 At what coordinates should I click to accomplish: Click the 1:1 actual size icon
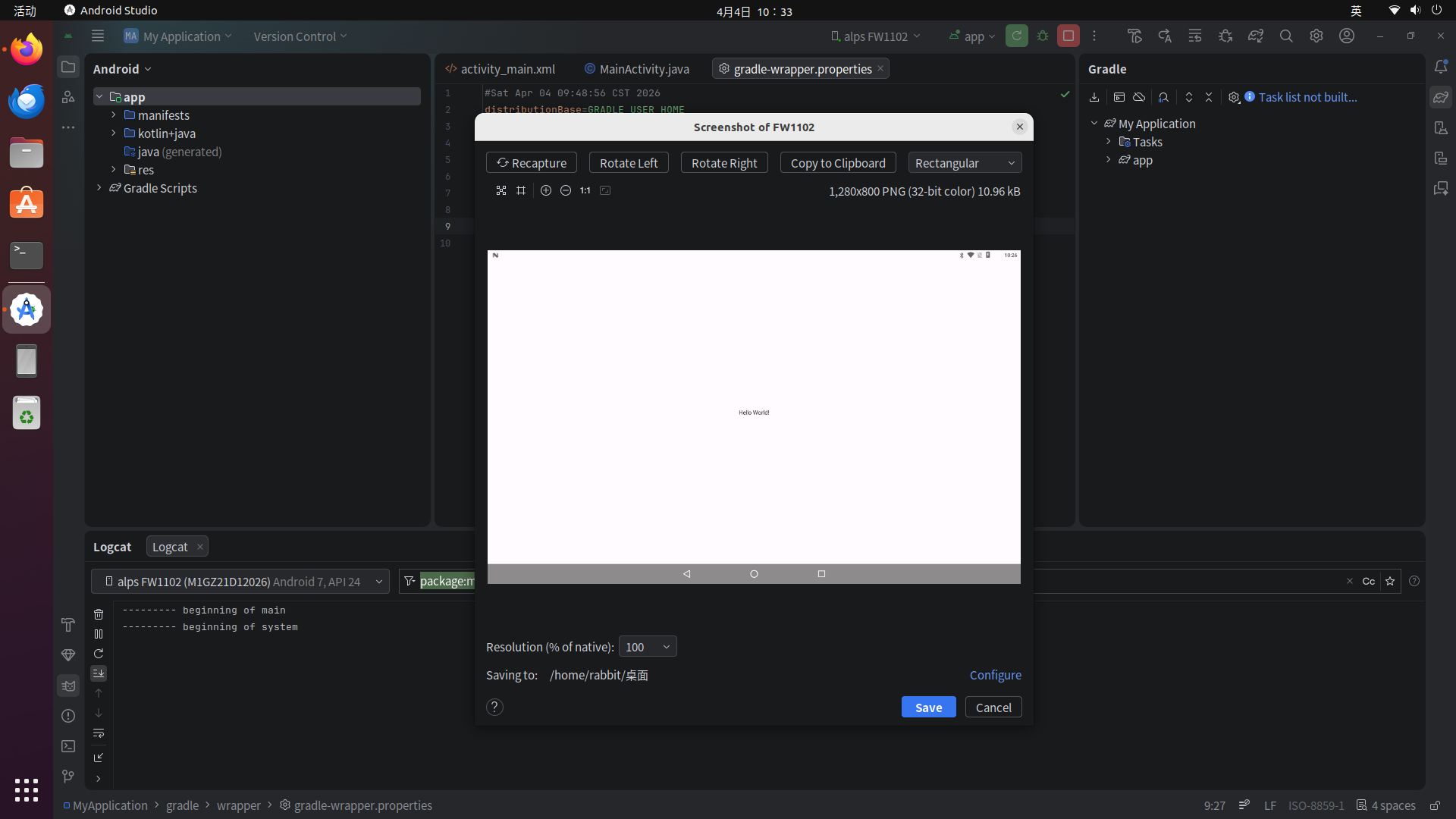coord(585,190)
